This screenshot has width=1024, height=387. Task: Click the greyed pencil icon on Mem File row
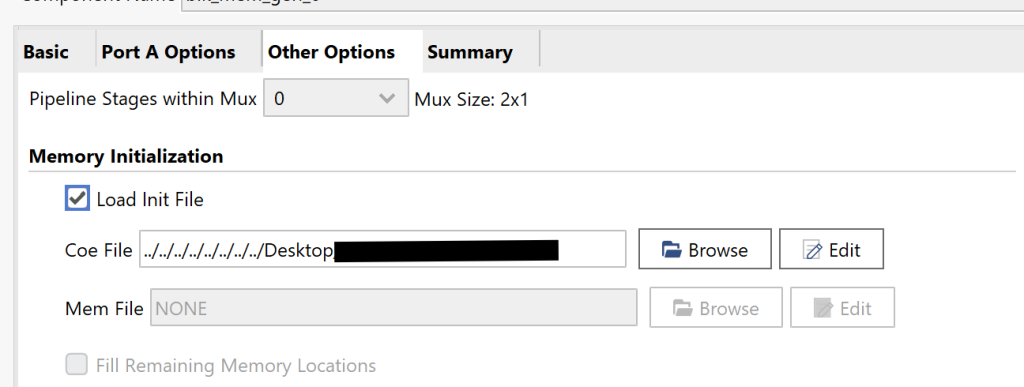(824, 308)
